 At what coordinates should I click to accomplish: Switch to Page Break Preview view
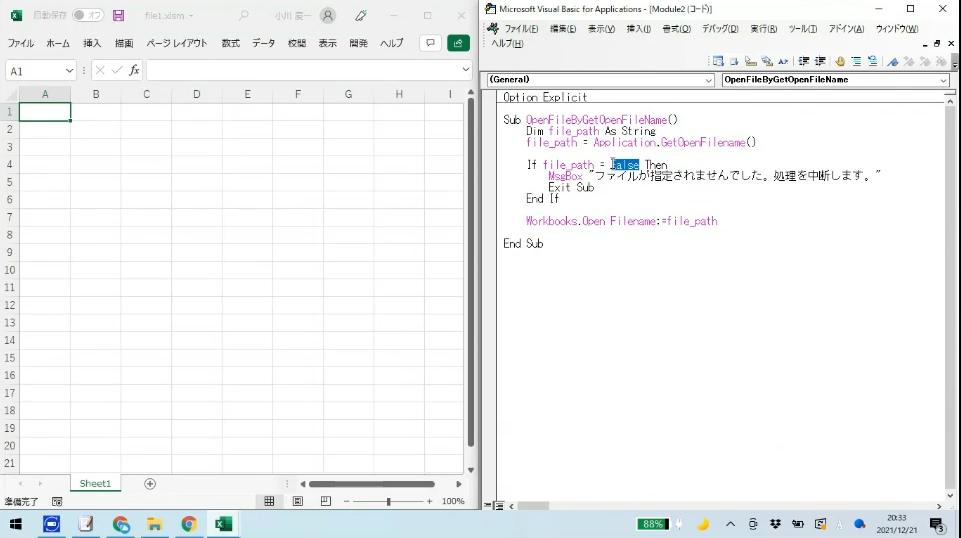point(326,501)
